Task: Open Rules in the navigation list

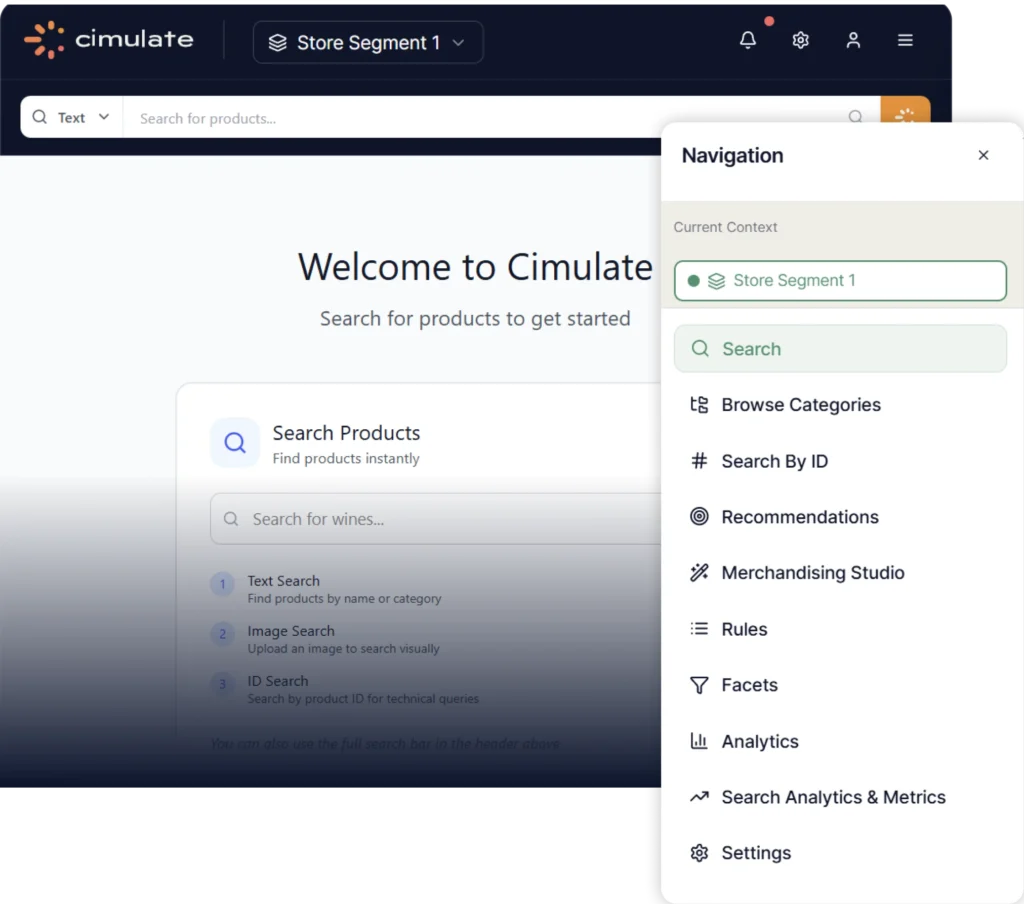Action: tap(744, 629)
